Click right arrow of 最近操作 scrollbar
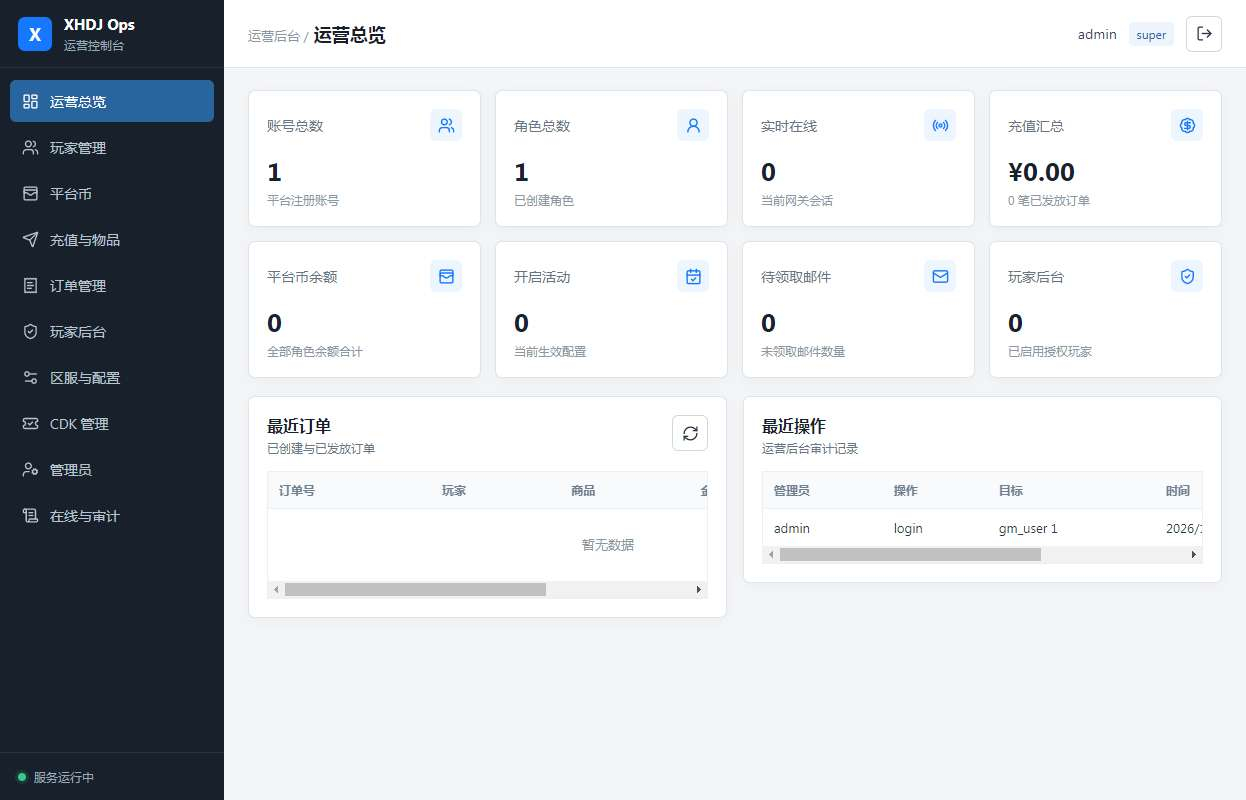Image resolution: width=1246 pixels, height=800 pixels. [x=1194, y=554]
